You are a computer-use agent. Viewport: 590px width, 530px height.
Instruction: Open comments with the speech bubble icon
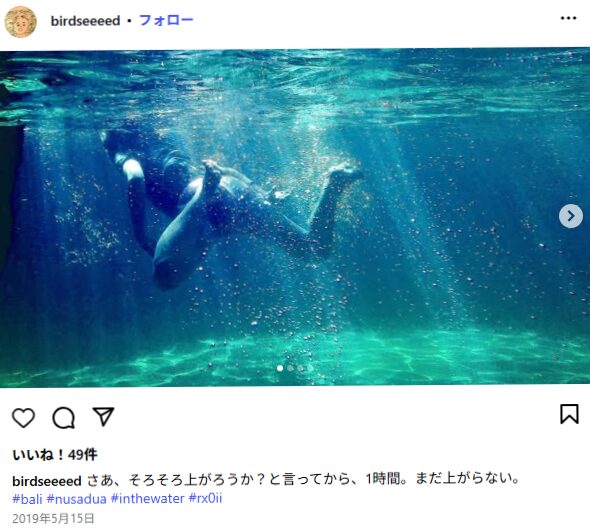[64, 418]
